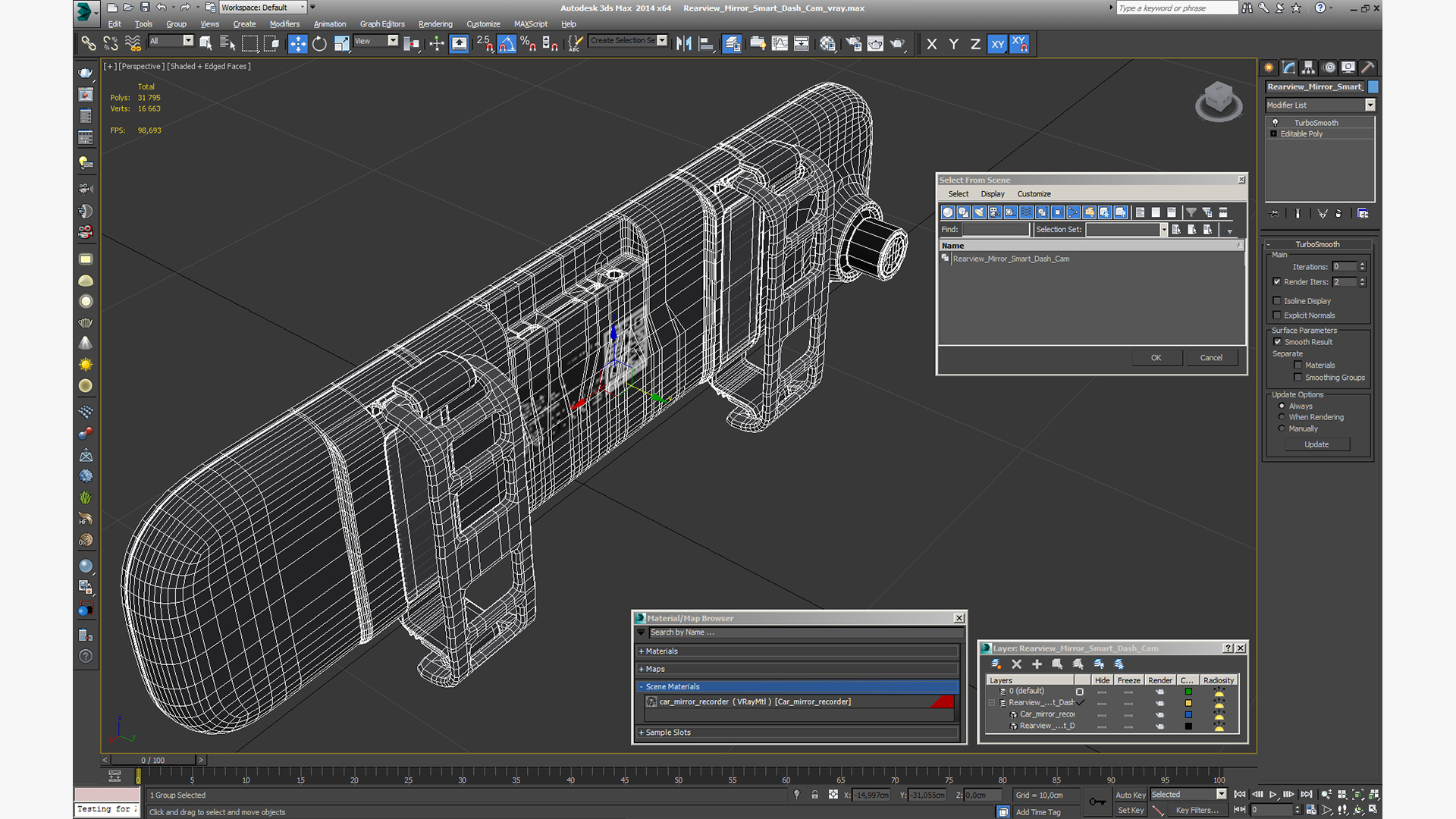Enable Explicit Normals checkbox
The image size is (1456, 819).
(1277, 315)
